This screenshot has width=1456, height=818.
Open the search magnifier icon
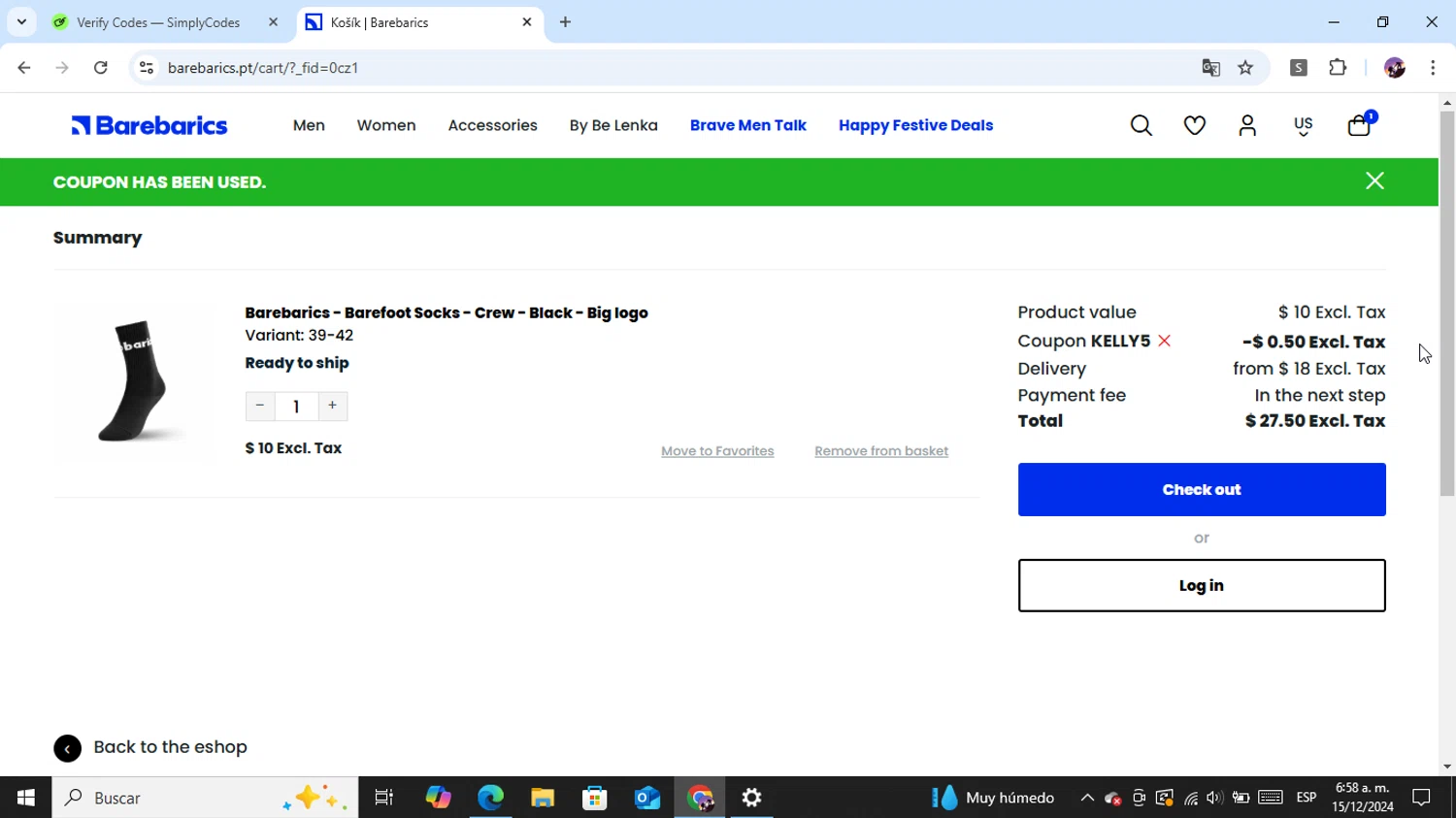pos(1142,125)
